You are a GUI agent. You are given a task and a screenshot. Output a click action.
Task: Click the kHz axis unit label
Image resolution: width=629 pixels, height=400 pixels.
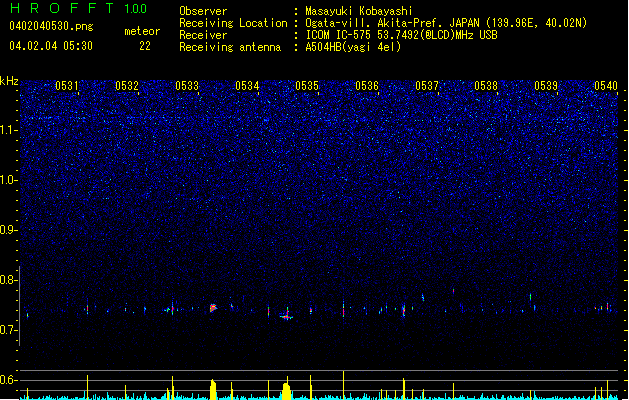click(9, 81)
